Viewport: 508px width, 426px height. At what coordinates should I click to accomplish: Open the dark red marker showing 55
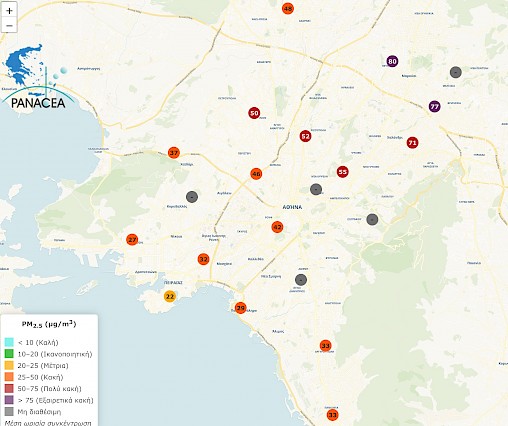[342, 172]
